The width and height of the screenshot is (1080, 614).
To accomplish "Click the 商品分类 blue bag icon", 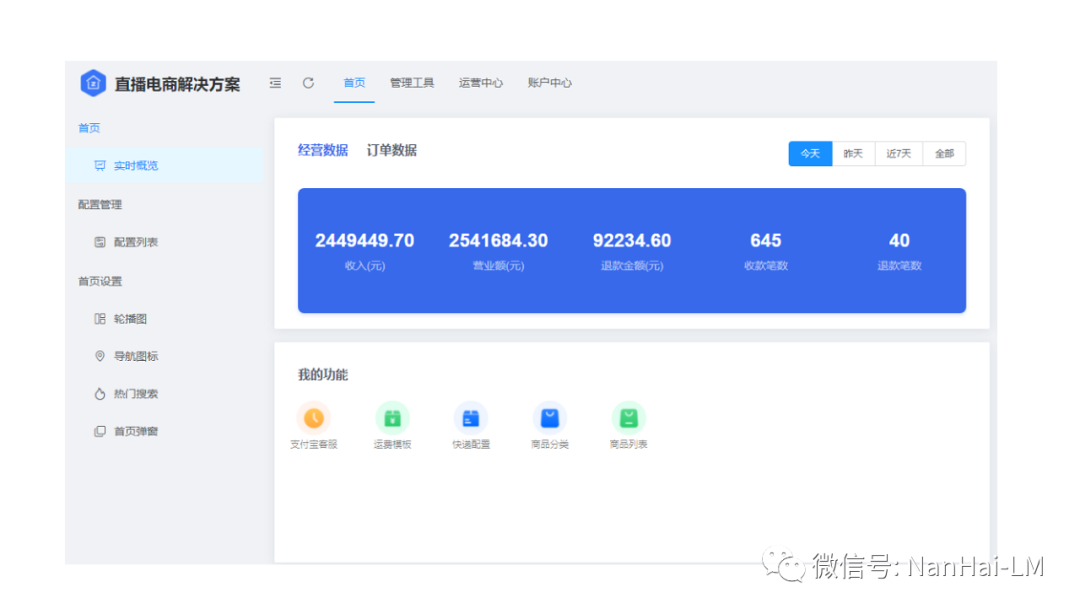I will point(549,419).
